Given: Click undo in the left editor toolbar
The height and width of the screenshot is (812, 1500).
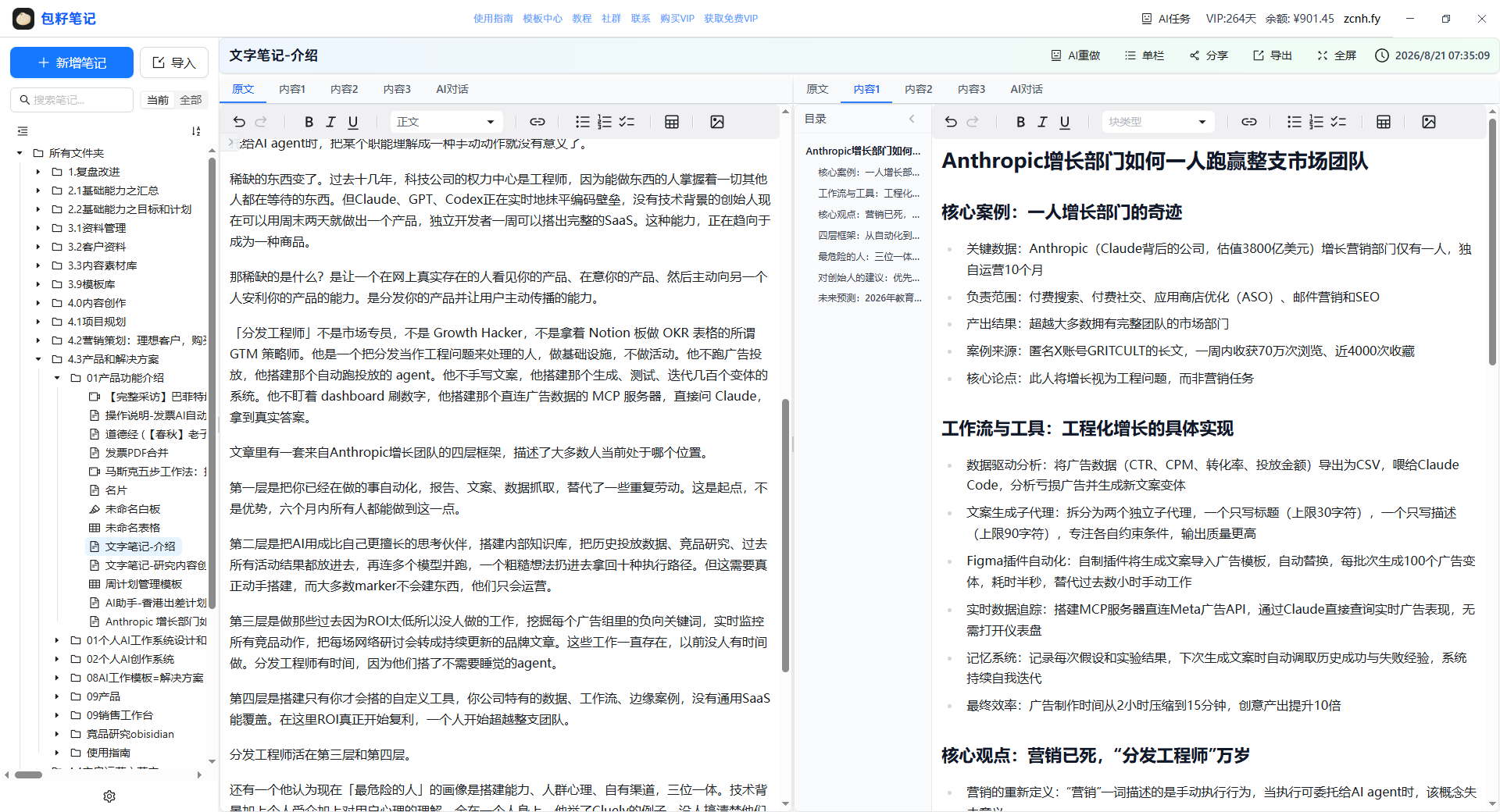Looking at the screenshot, I should click(x=239, y=122).
